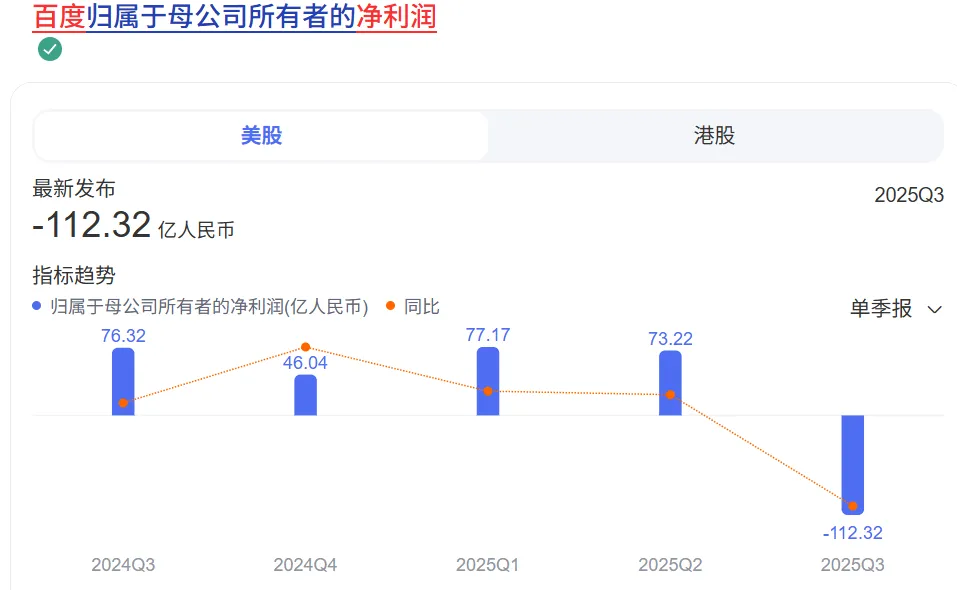The image size is (957, 590).
Task: Toggle the orange 同比 legend item
Action: coord(413,306)
